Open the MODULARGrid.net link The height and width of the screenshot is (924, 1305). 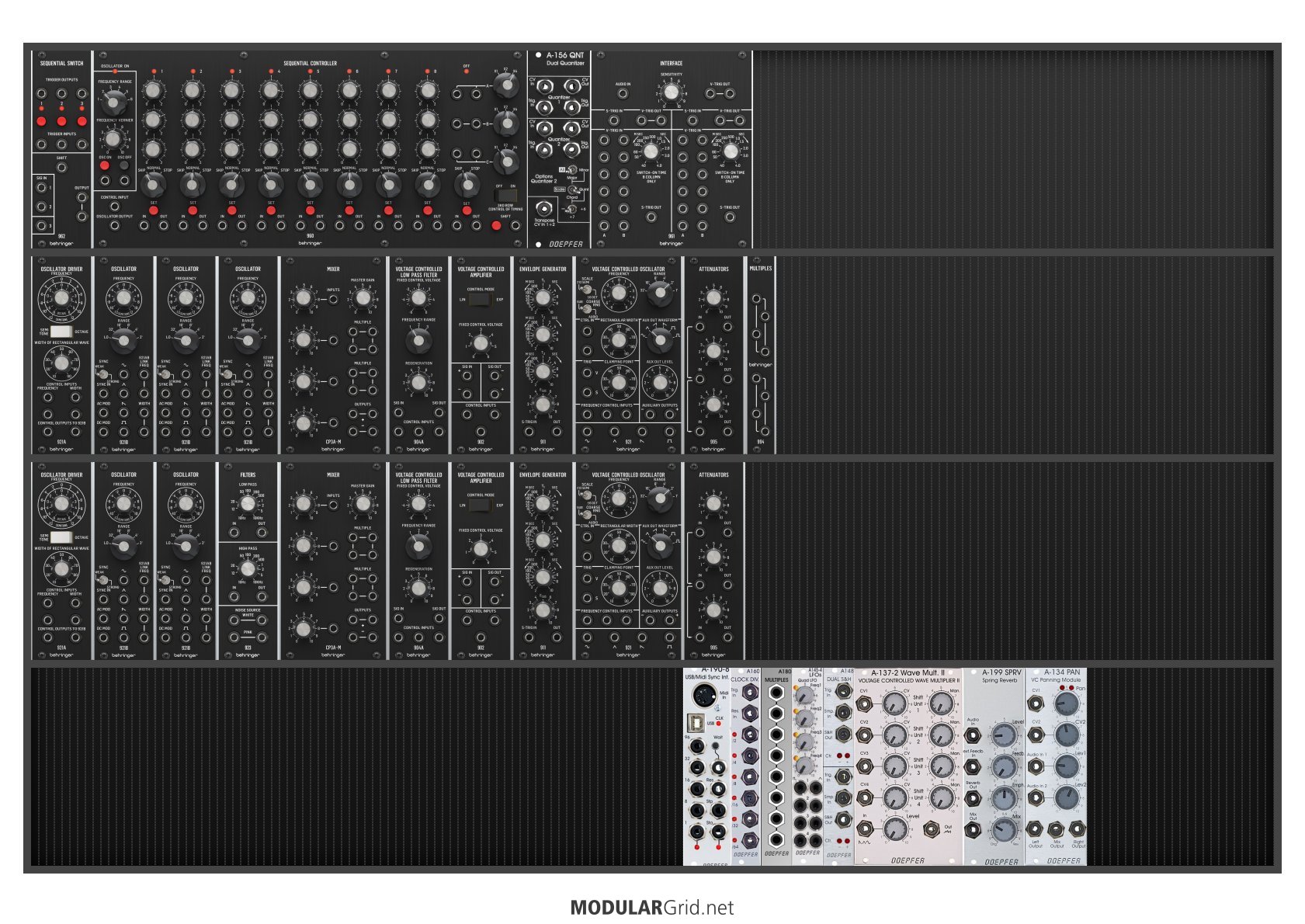pos(652,907)
